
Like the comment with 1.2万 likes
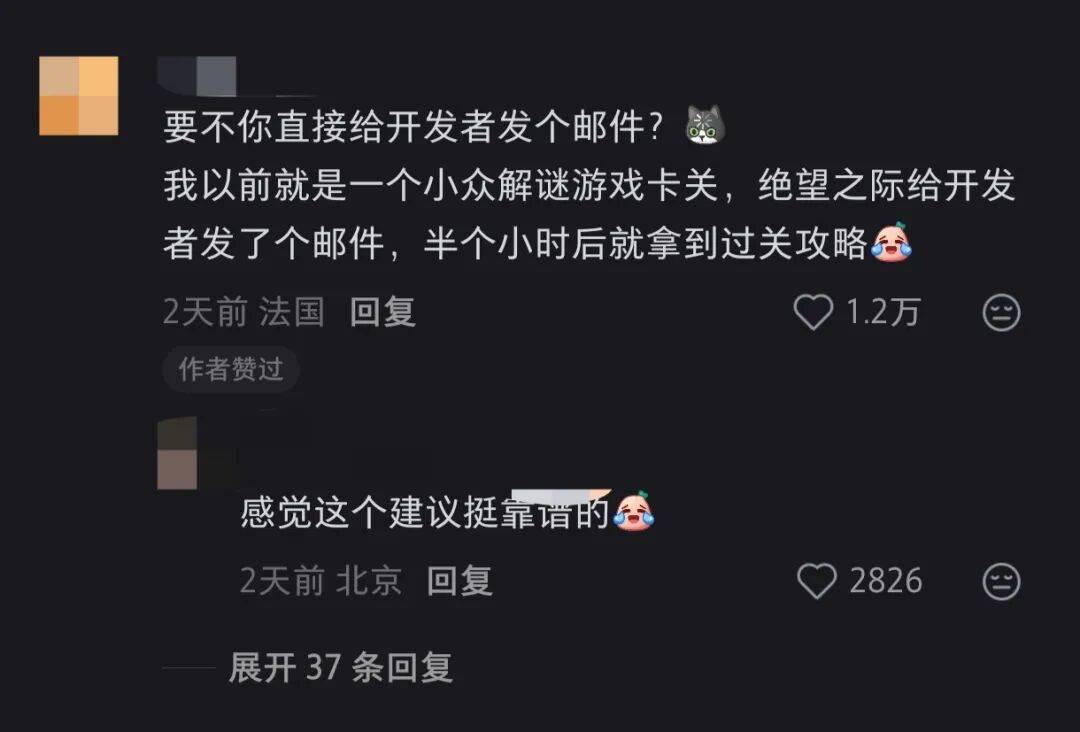coord(813,313)
